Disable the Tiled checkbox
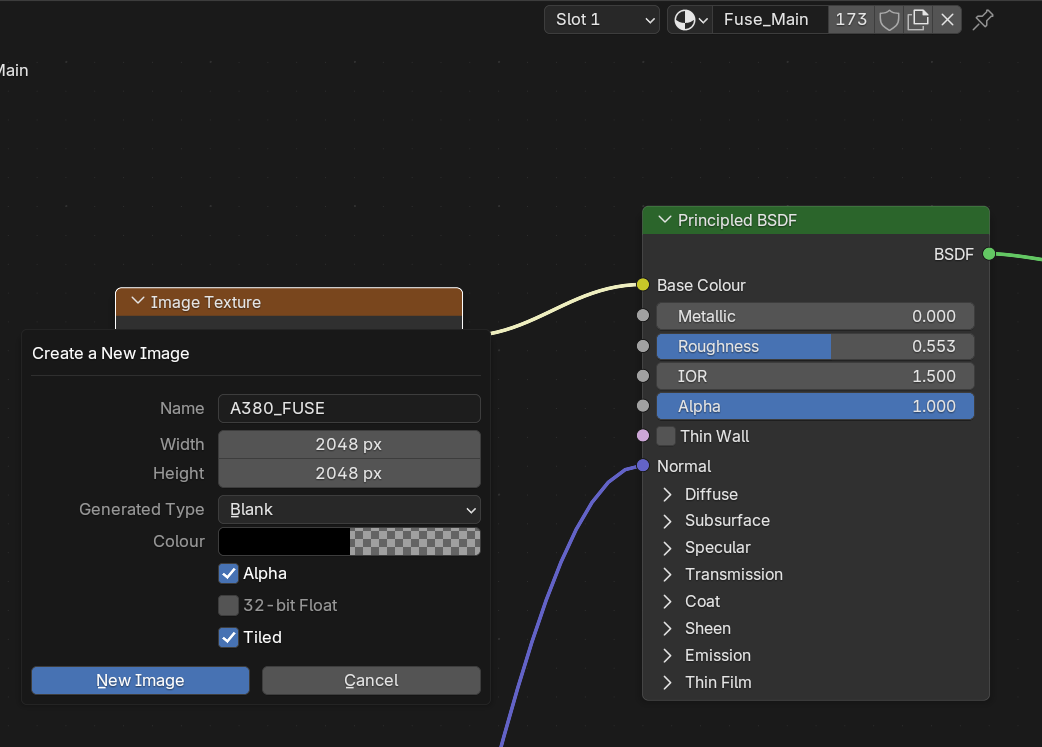Image resolution: width=1042 pixels, height=747 pixels. tap(229, 637)
